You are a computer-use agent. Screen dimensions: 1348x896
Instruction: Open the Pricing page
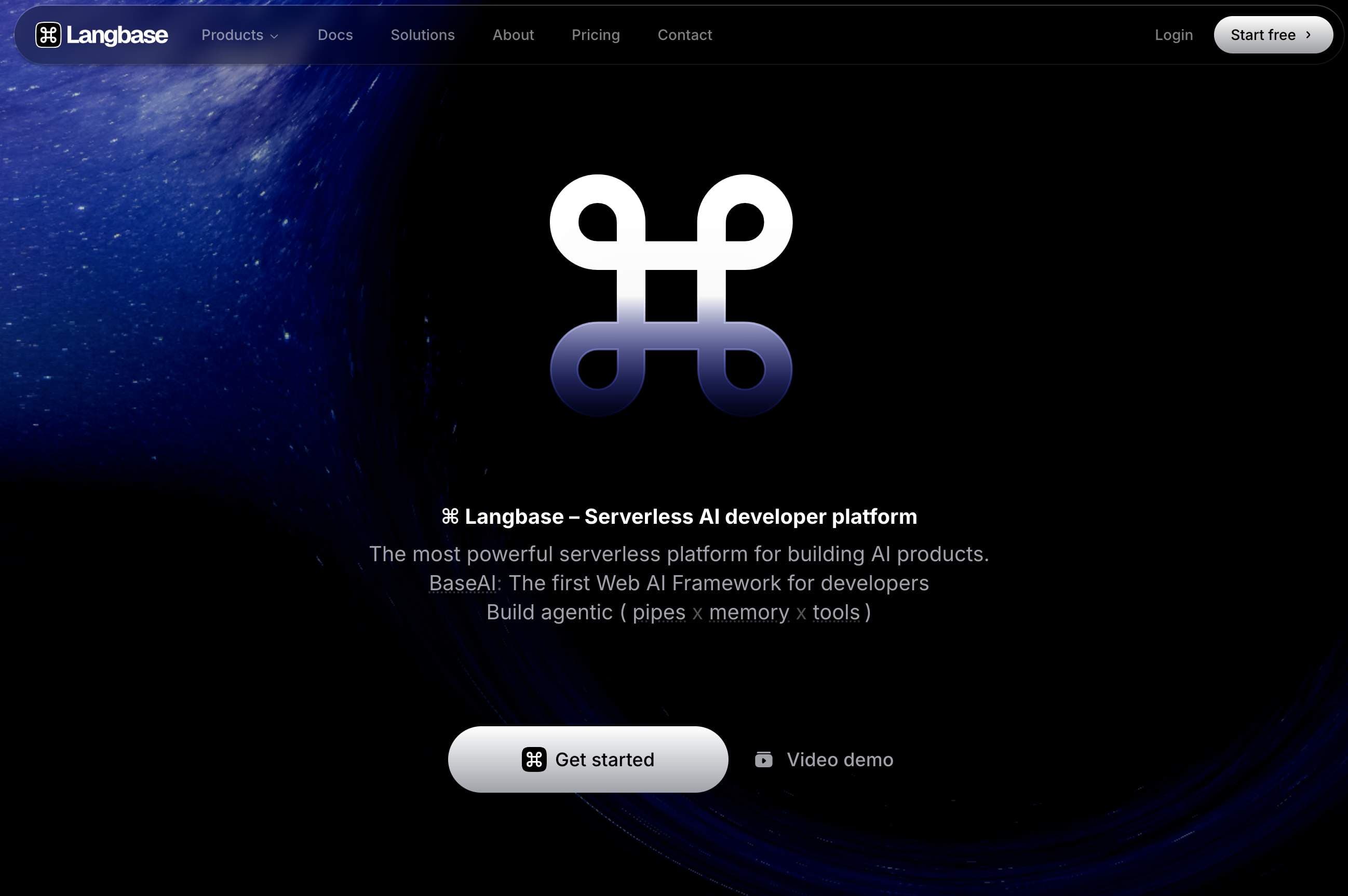(596, 35)
